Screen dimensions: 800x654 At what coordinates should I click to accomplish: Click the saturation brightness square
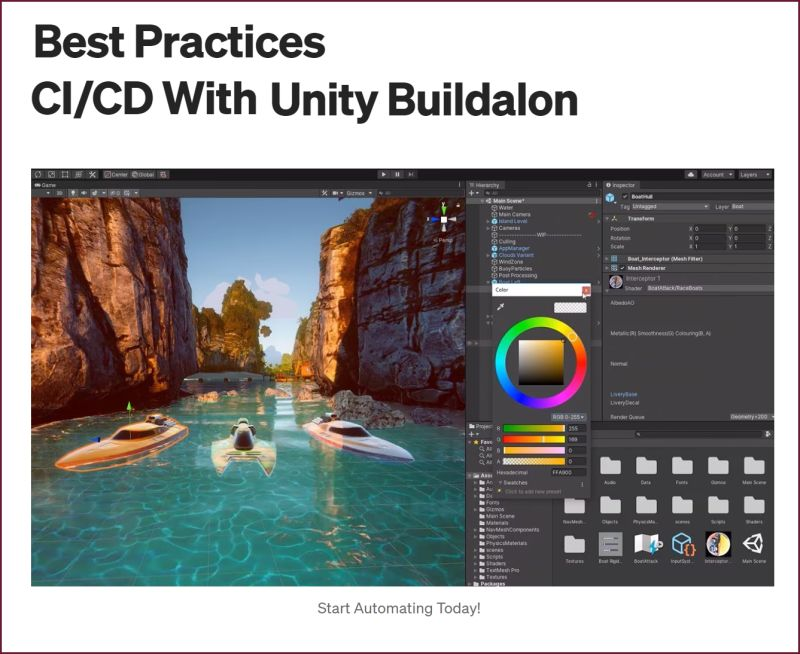pyautogui.click(x=541, y=362)
